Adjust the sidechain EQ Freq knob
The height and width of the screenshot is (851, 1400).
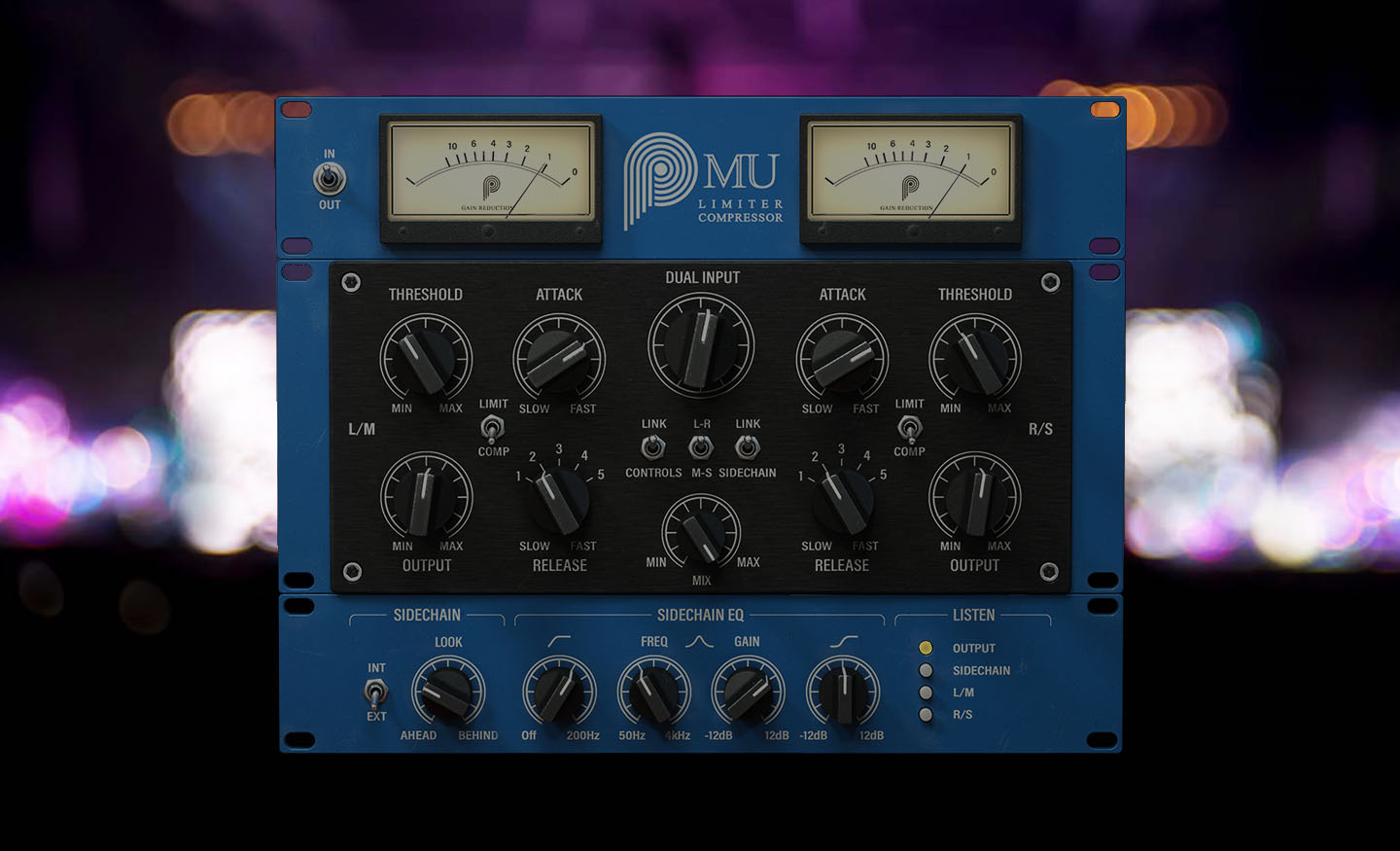654,691
